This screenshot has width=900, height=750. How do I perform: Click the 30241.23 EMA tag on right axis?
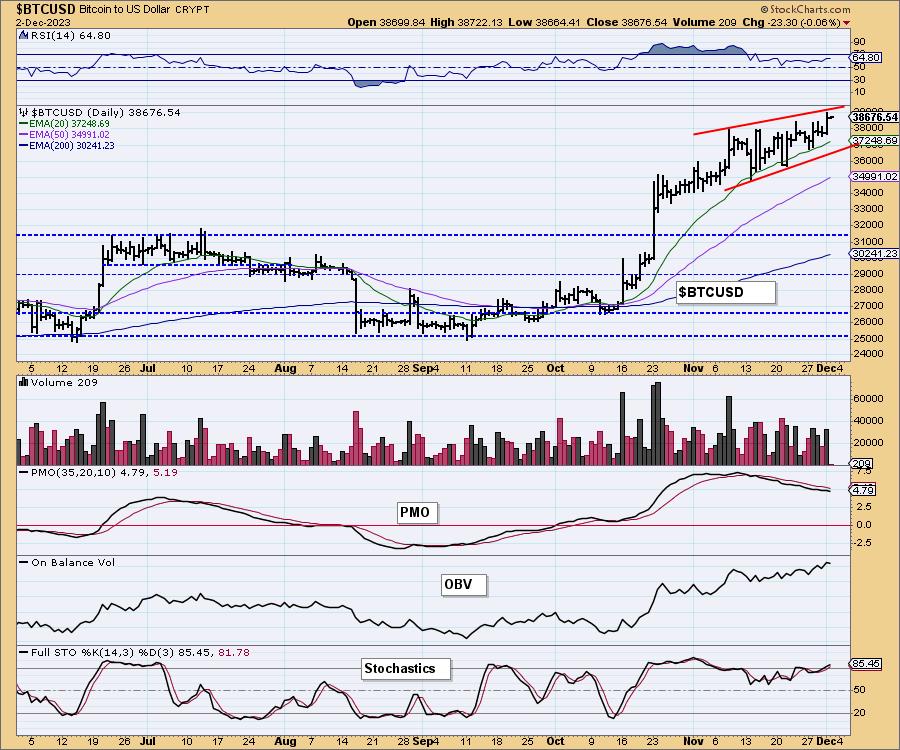[x=874, y=254]
